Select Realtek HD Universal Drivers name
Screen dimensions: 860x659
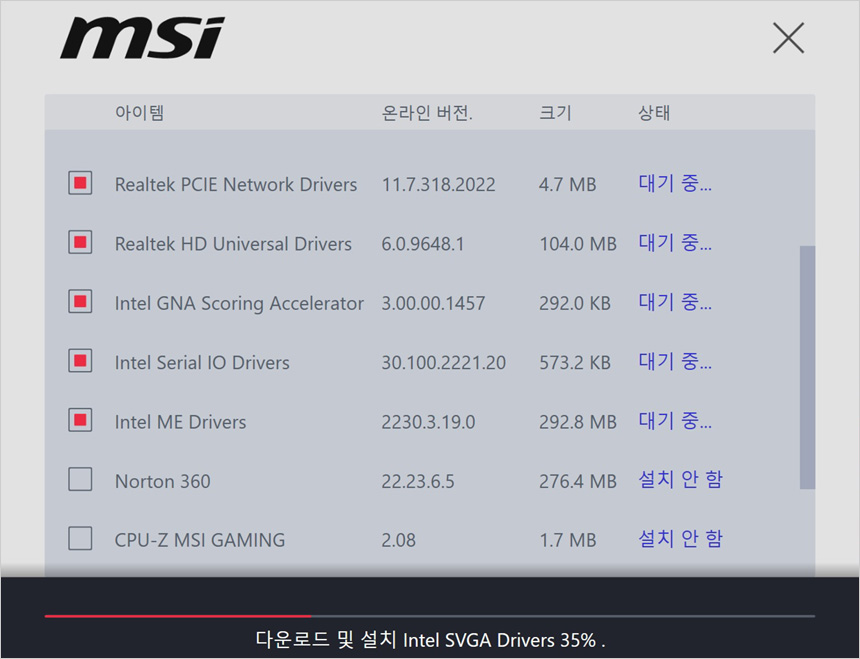[233, 243]
